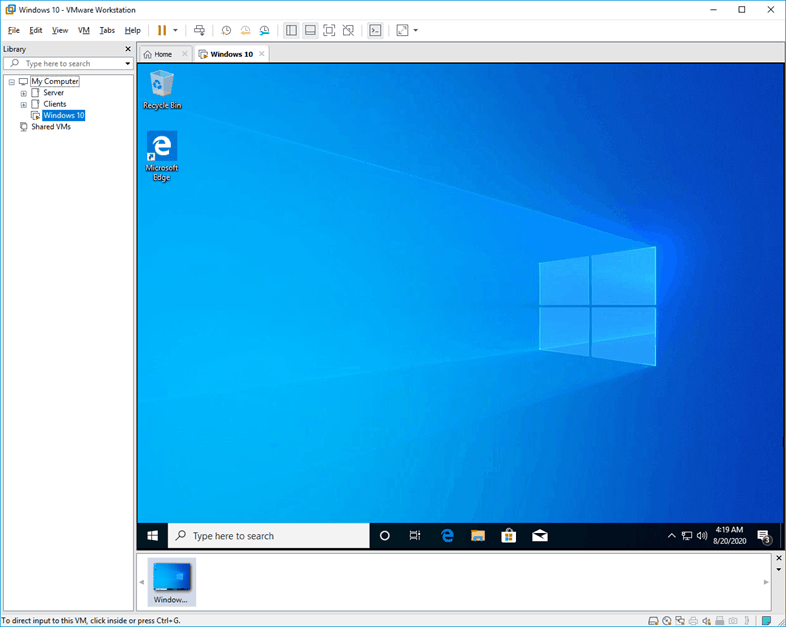Screen dimensions: 786x627
Task: Click the stretch guest display icon
Action: pyautogui.click(x=403, y=31)
